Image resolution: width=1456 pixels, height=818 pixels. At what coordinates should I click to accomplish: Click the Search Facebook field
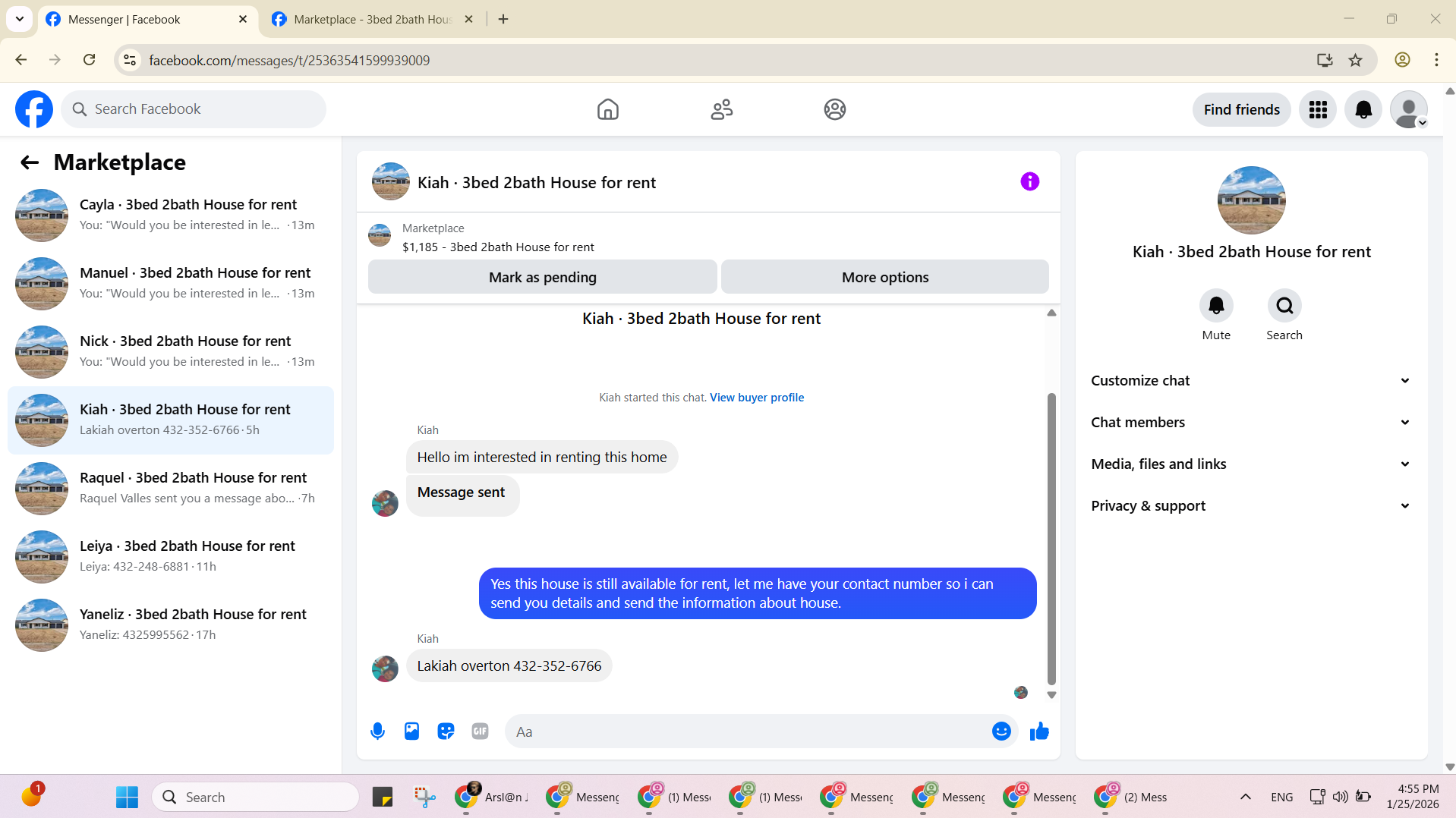194,109
